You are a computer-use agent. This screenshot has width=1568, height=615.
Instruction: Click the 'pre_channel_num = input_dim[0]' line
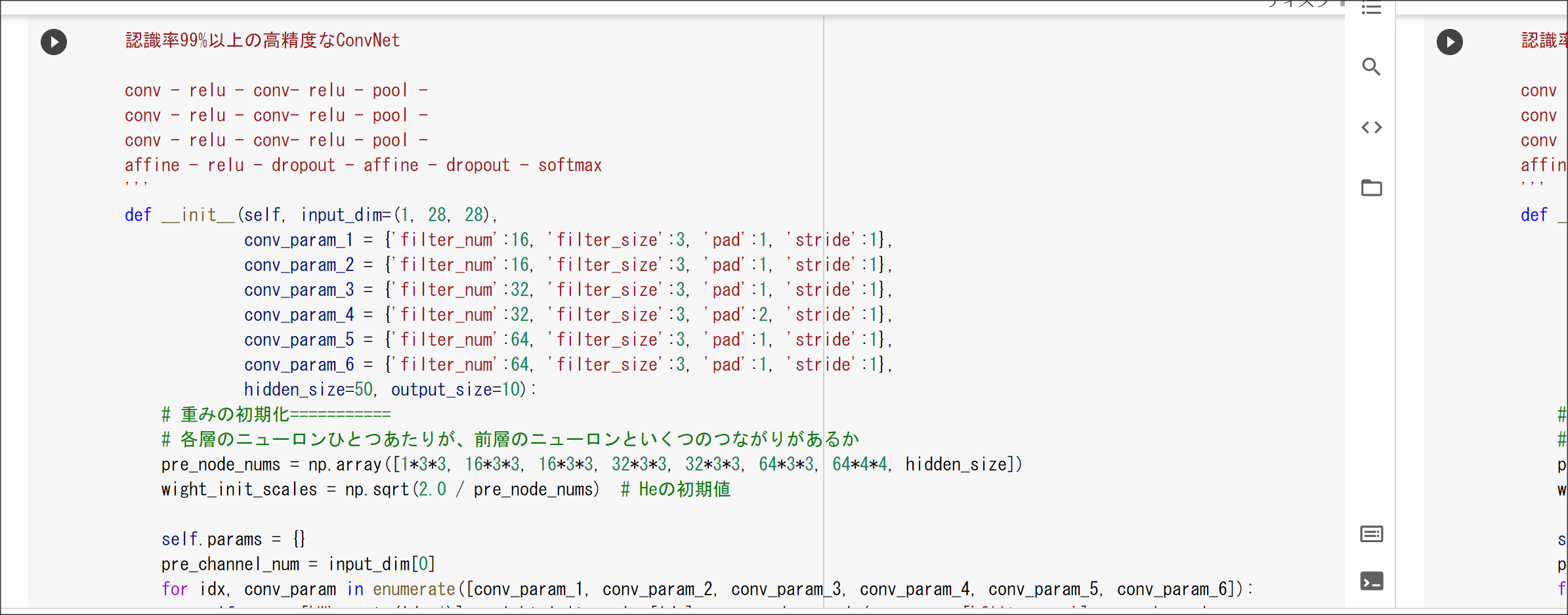coord(299,564)
